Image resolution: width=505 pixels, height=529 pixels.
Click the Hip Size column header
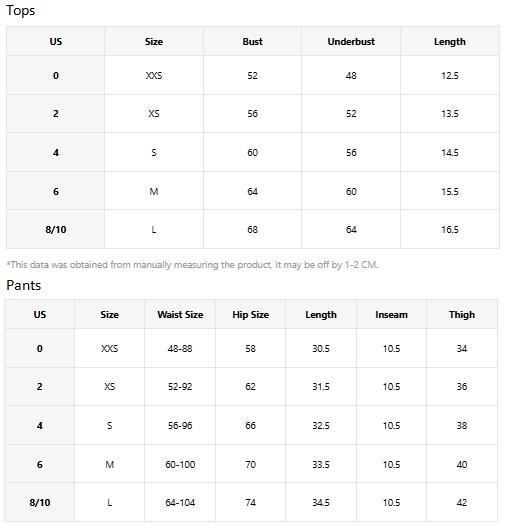pyautogui.click(x=250, y=314)
